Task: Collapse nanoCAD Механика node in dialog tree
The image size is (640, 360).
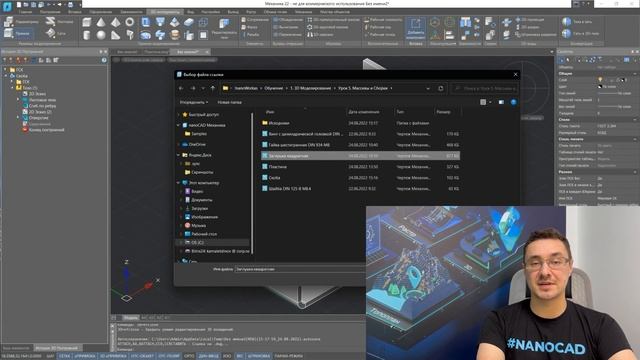Action: (x=178, y=125)
